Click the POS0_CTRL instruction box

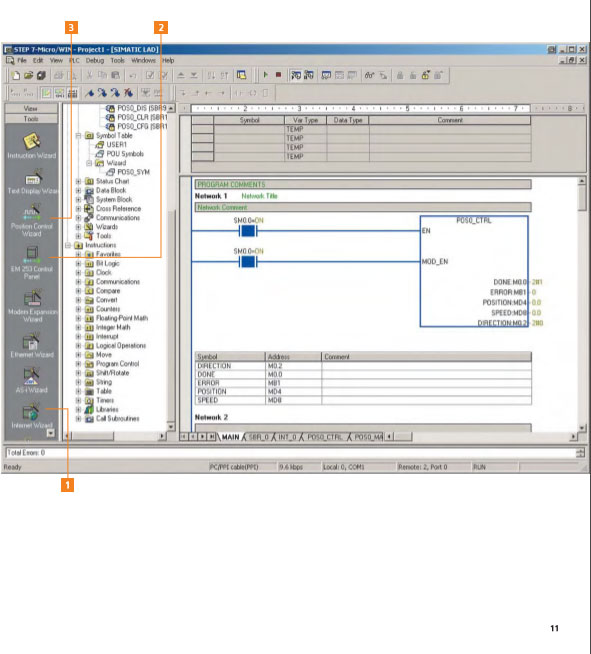(x=474, y=271)
